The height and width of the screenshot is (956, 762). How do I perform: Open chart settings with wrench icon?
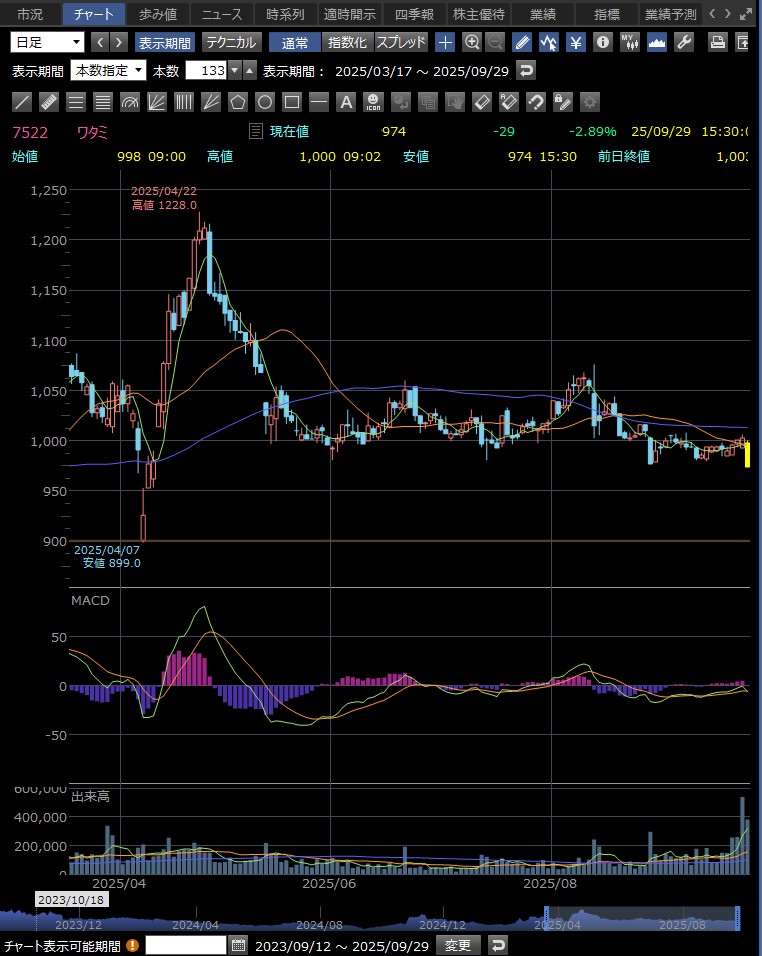(x=684, y=42)
